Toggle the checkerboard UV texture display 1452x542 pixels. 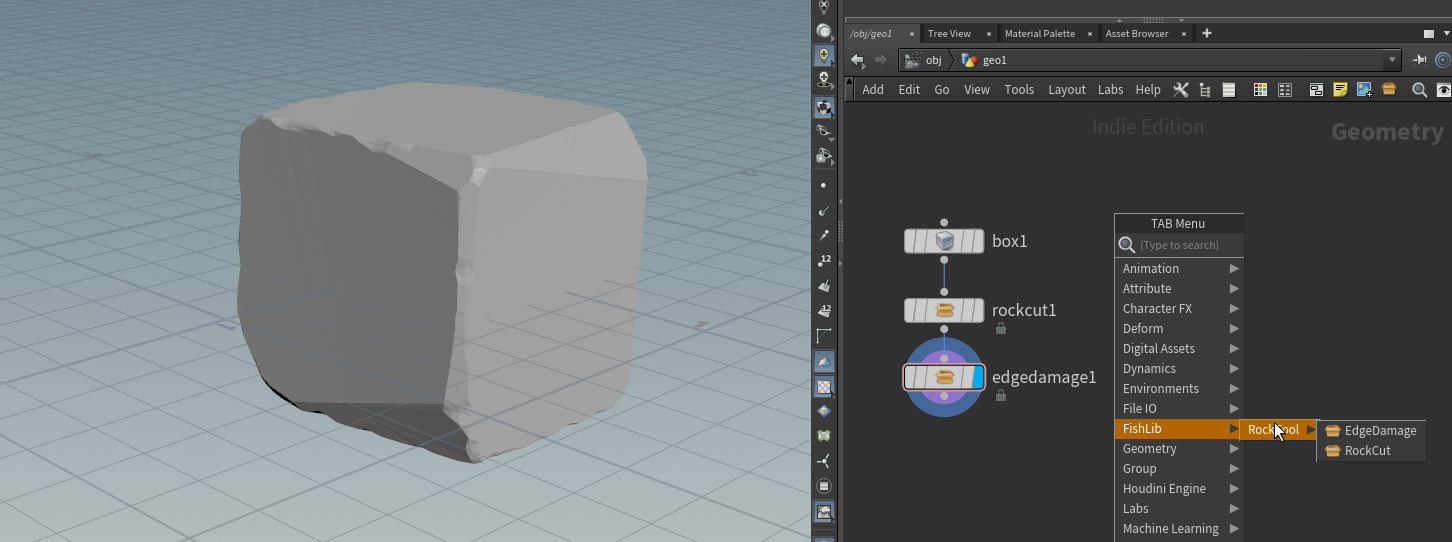pos(824,386)
